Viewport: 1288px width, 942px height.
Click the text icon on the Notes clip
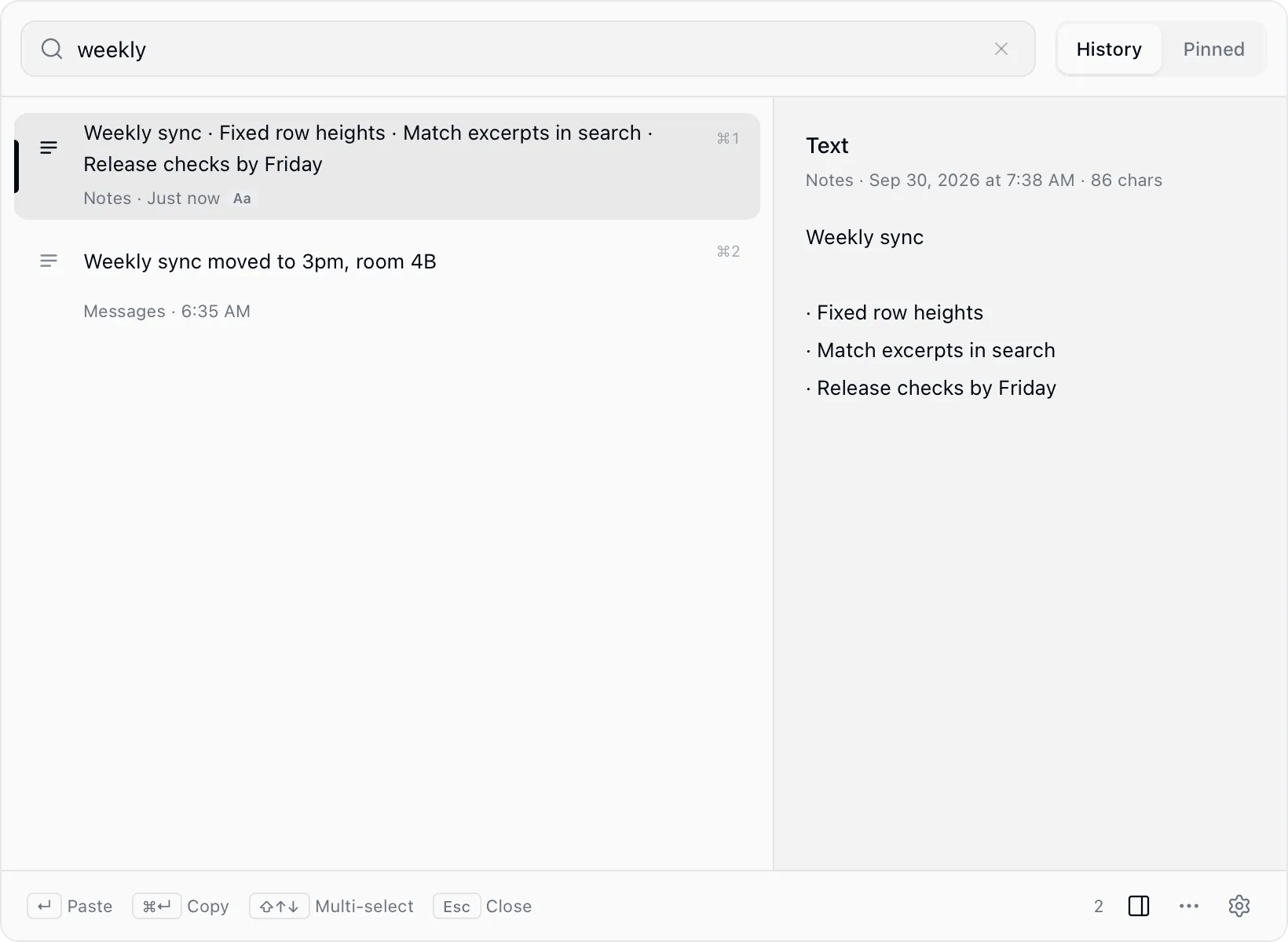(49, 148)
